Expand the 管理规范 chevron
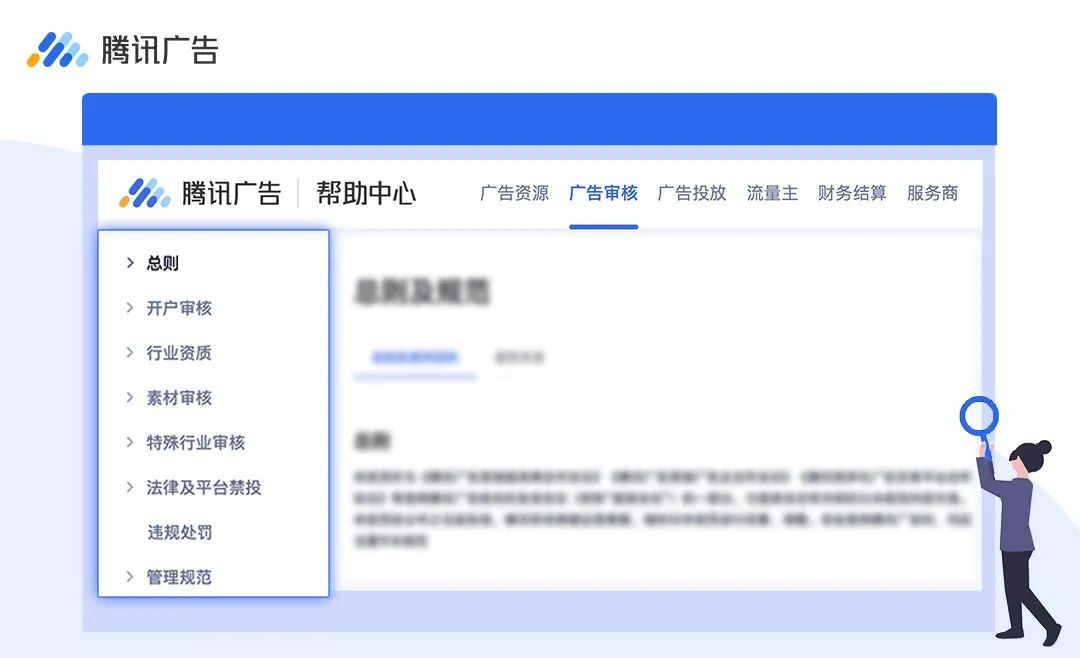The width and height of the screenshot is (1080, 658). pyautogui.click(x=129, y=577)
